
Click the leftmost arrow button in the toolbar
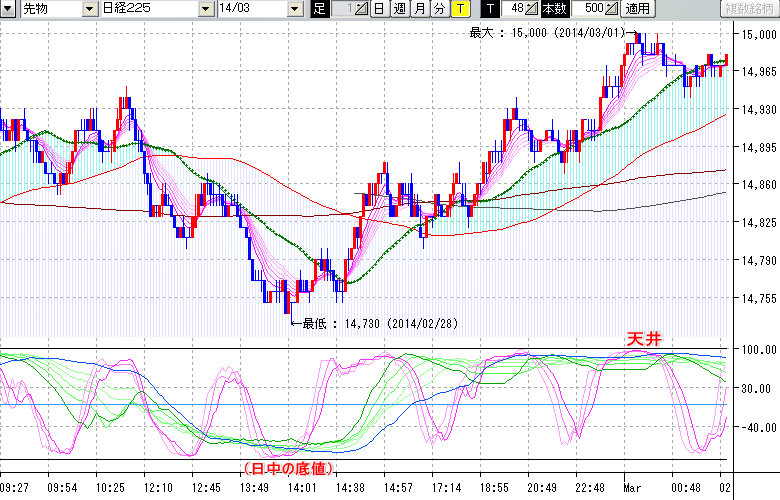pyautogui.click(x=7, y=9)
